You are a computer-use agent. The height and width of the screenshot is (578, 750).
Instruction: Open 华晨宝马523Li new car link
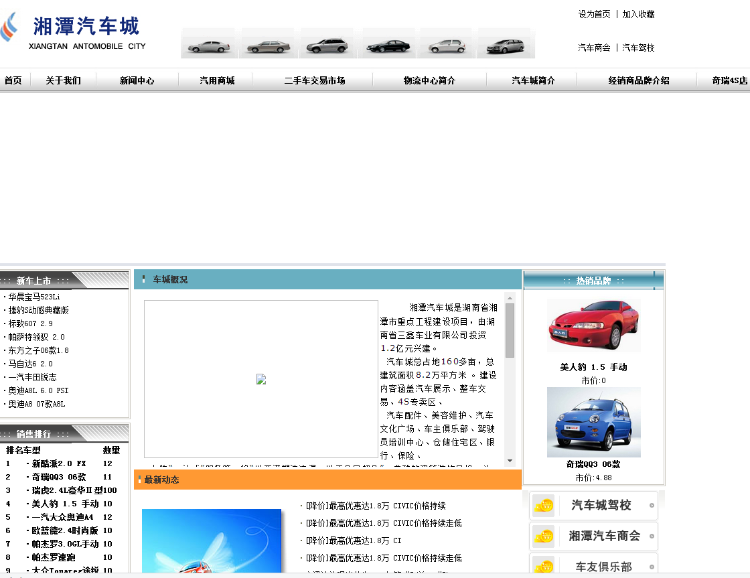coord(34,297)
